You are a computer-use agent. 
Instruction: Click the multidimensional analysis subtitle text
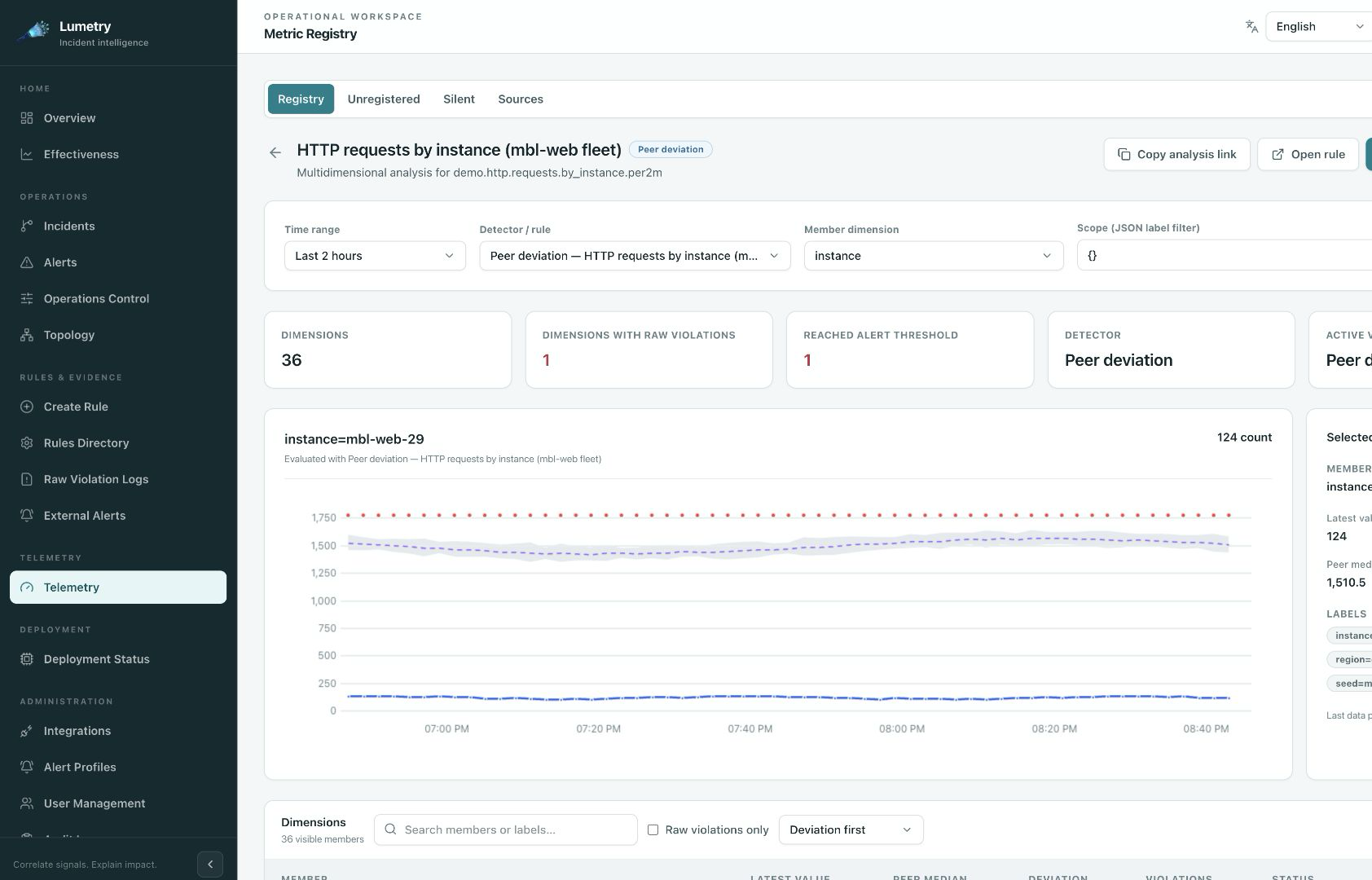pyautogui.click(x=479, y=173)
